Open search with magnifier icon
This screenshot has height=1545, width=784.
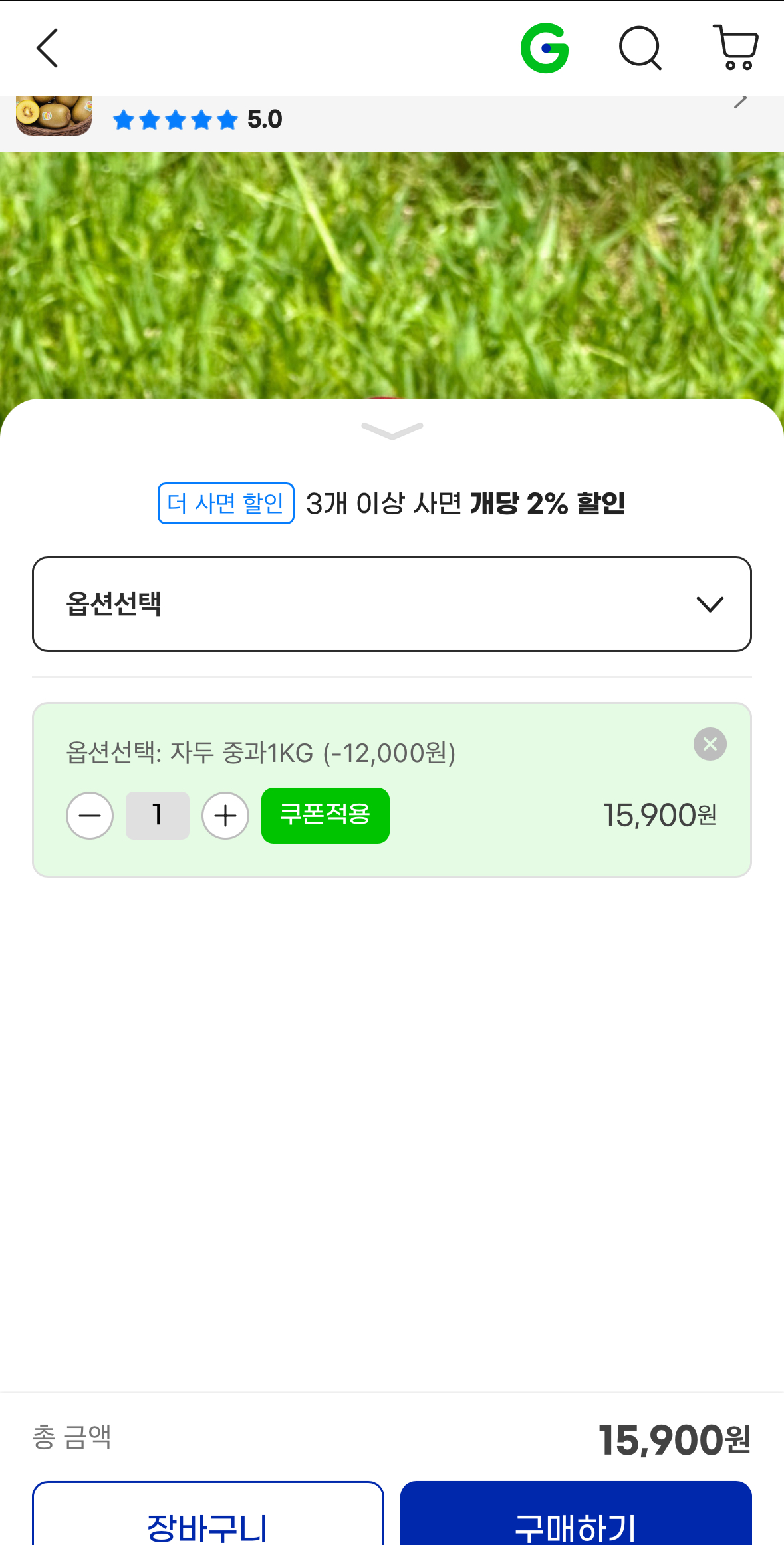640,48
